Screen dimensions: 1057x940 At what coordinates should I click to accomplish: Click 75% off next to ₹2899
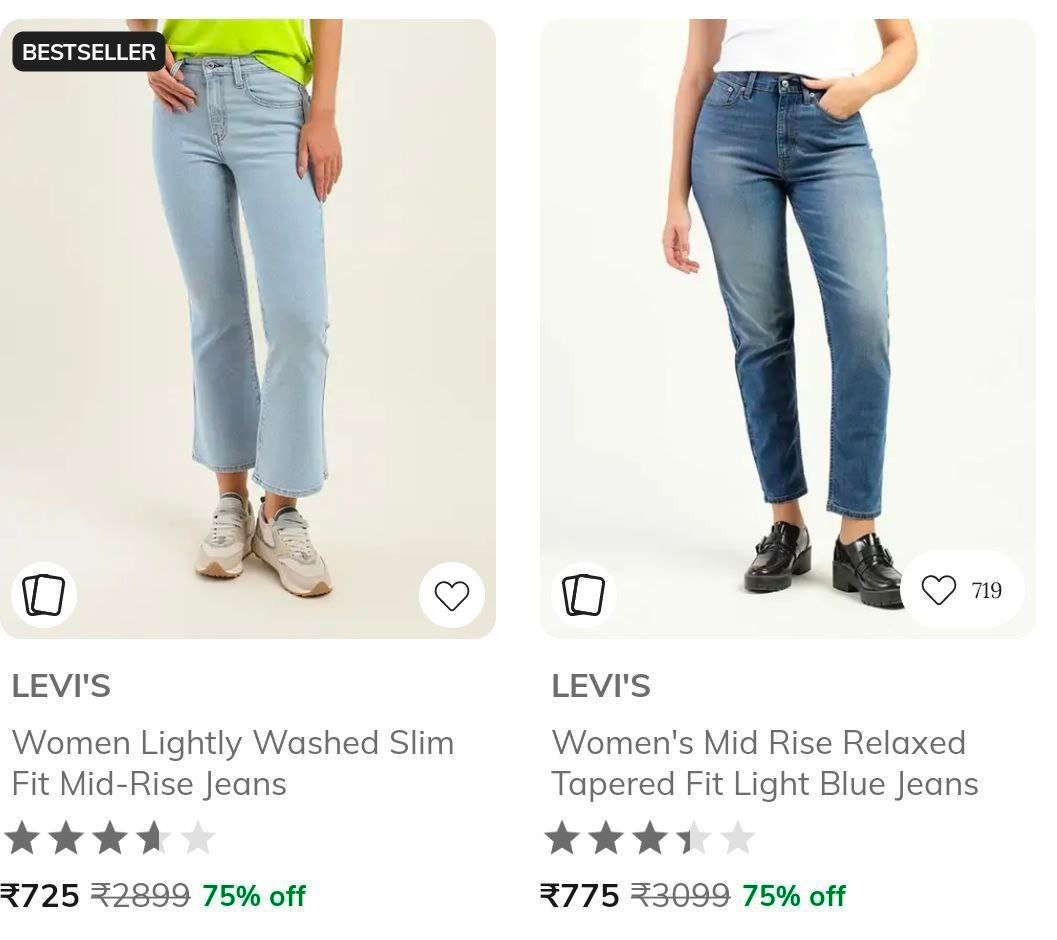(254, 895)
